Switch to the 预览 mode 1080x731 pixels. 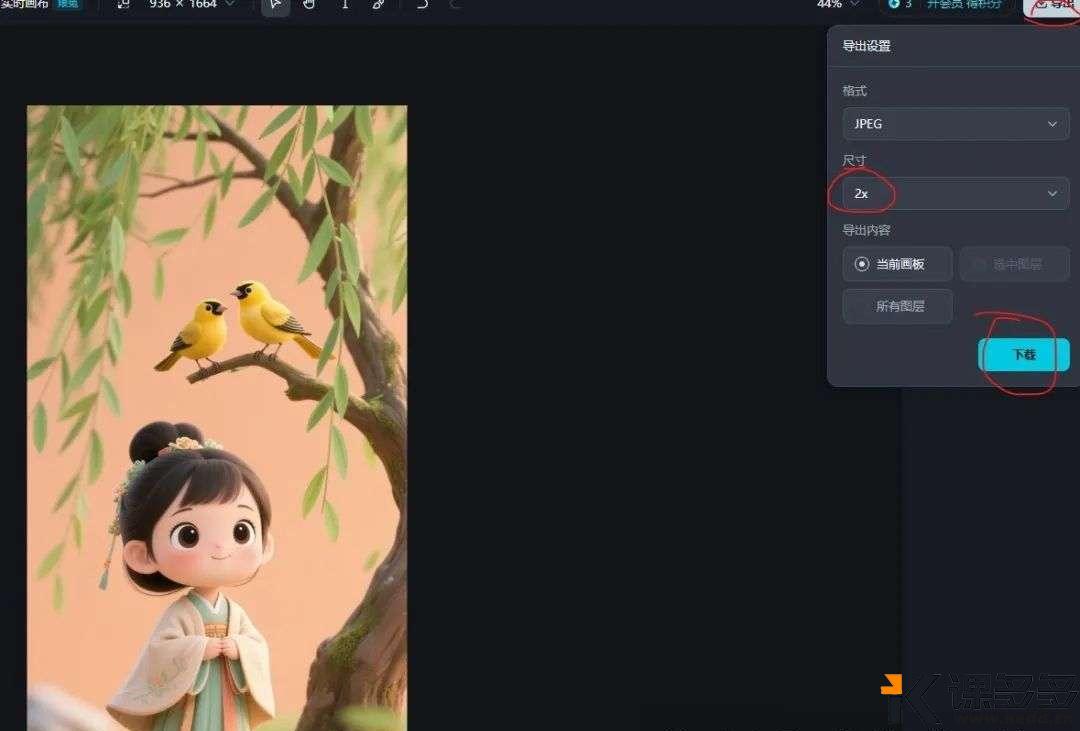pyautogui.click(x=67, y=5)
